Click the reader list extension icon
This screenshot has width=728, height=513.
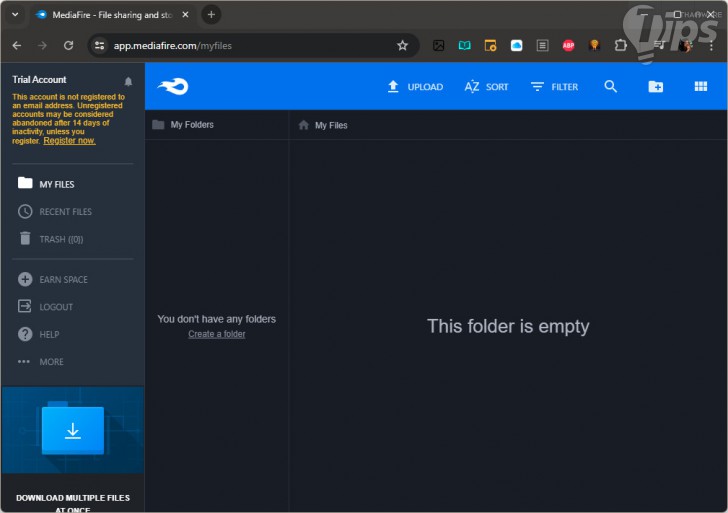click(x=542, y=45)
